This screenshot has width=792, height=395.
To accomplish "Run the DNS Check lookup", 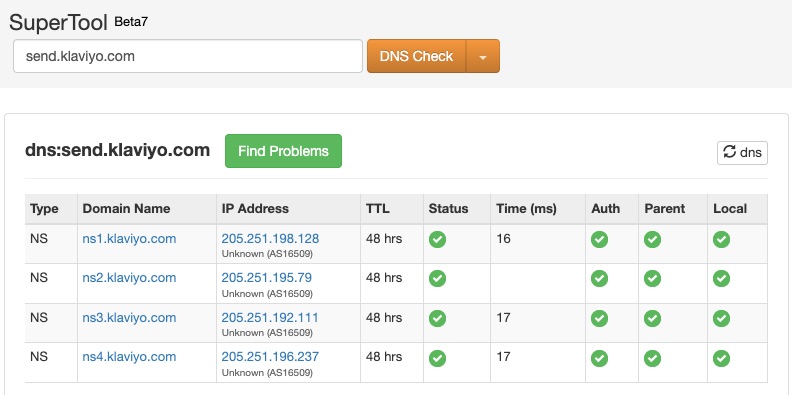I will [416, 56].
